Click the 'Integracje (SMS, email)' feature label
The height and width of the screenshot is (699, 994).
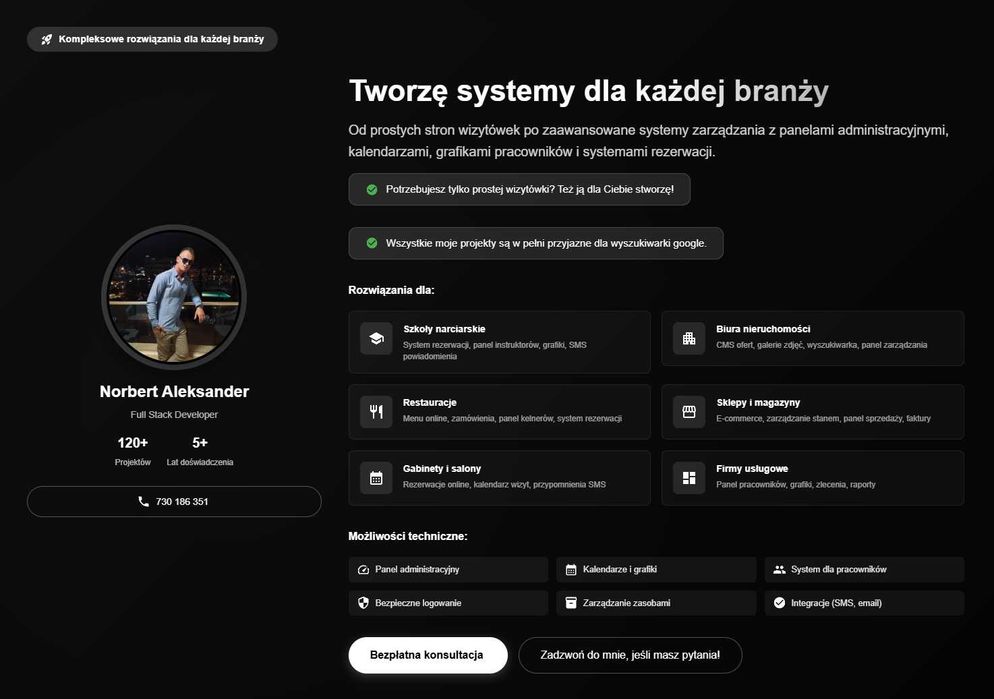tap(836, 603)
